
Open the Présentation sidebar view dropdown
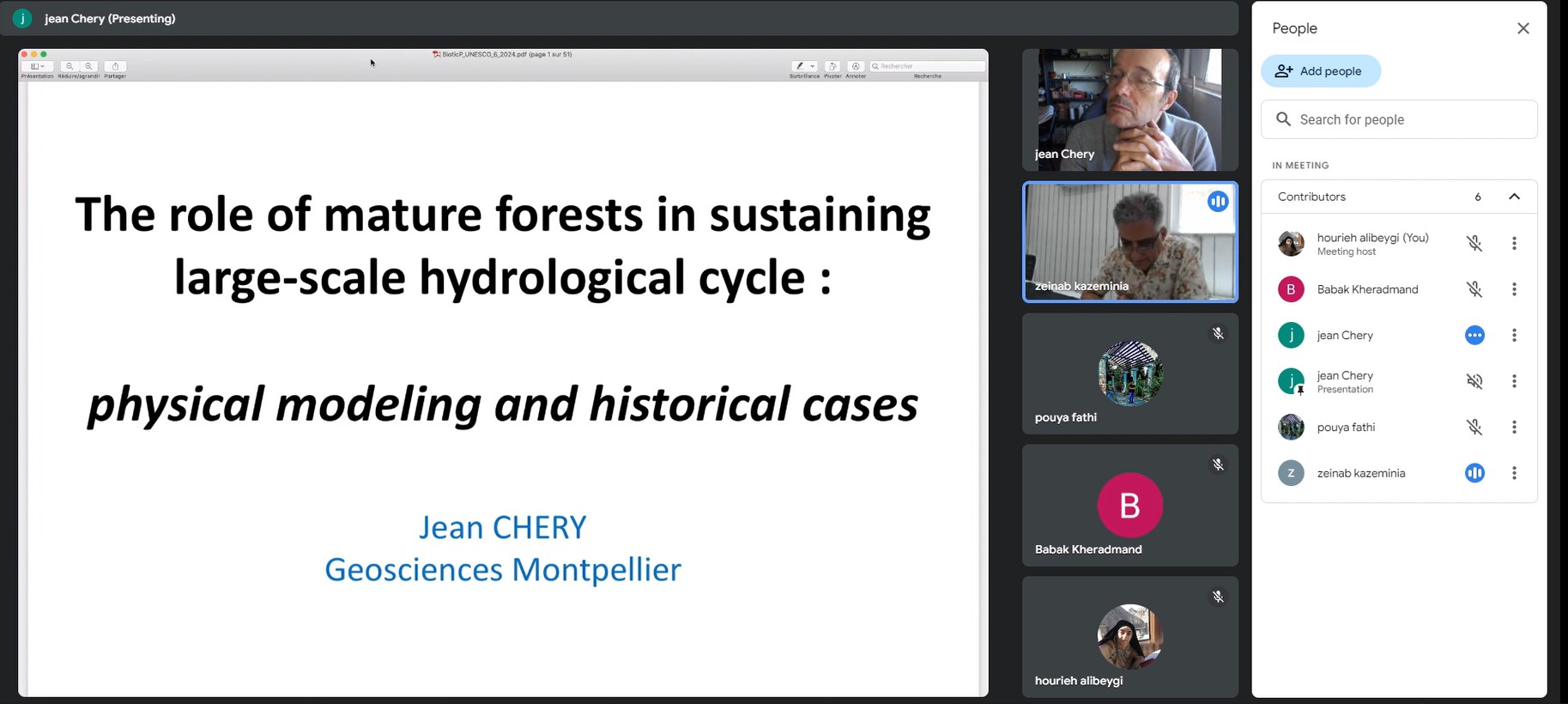(x=37, y=66)
